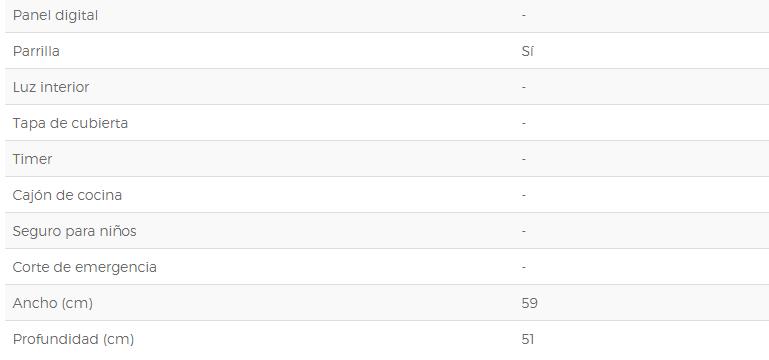Select the Sí value for Parrilla
The height and width of the screenshot is (360, 769).
click(x=527, y=51)
